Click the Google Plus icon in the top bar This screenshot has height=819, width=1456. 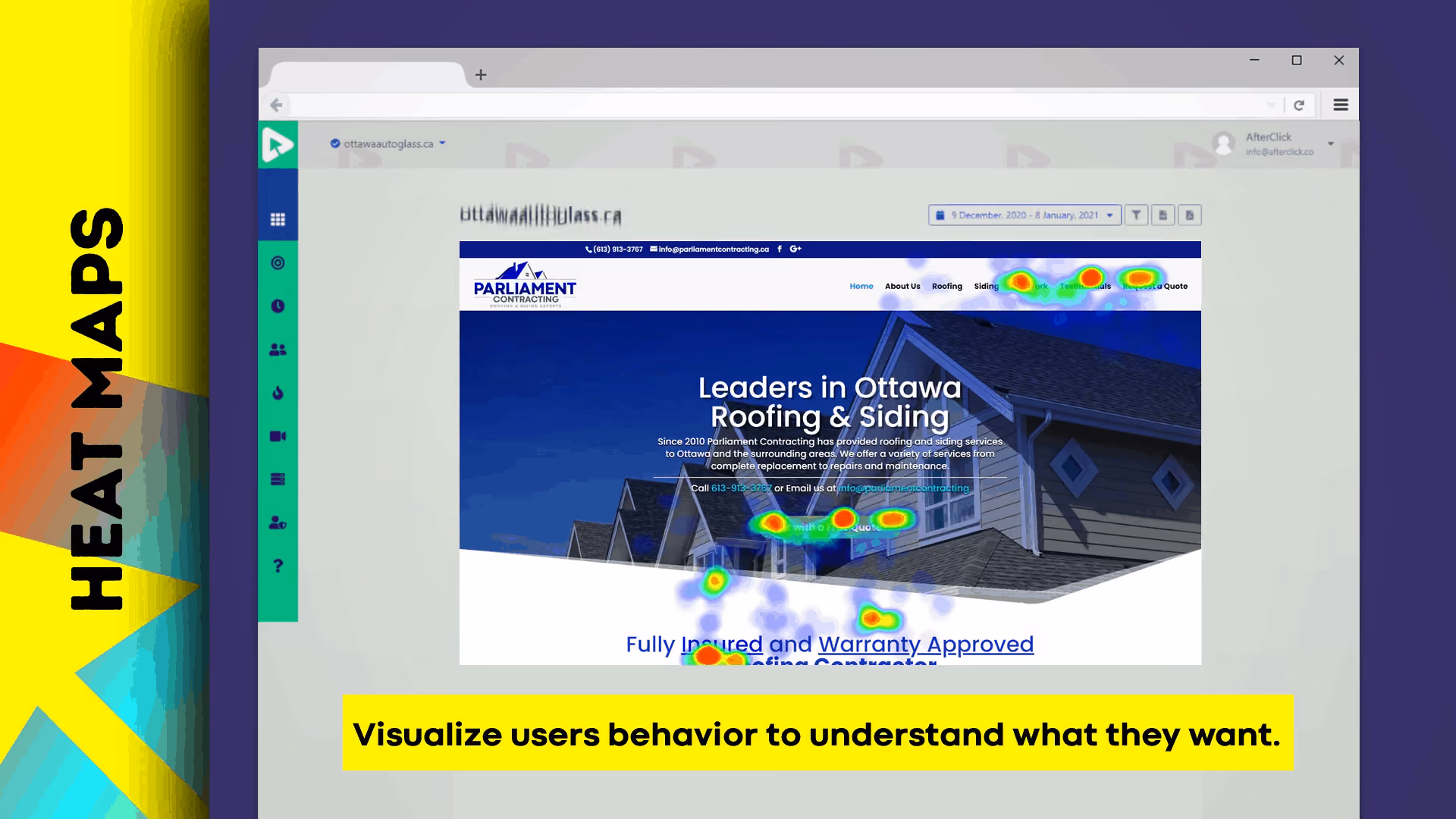click(795, 249)
